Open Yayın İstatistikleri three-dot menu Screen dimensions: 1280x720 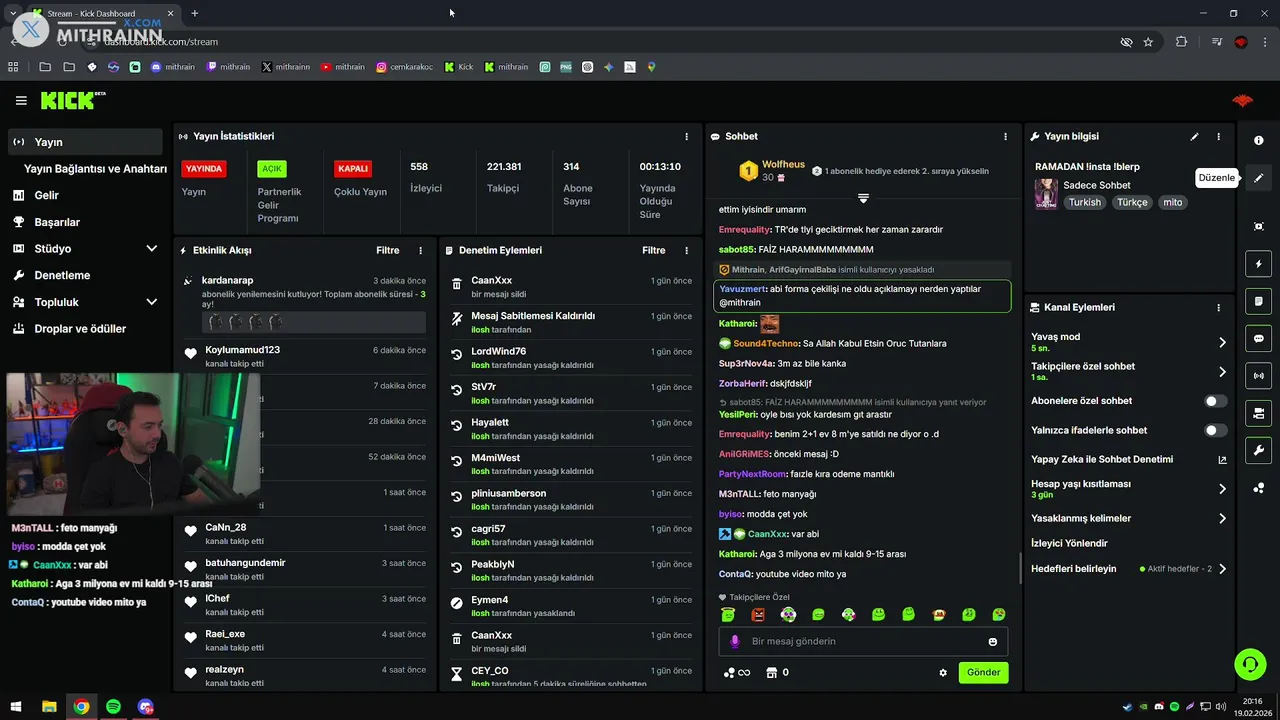click(686, 137)
